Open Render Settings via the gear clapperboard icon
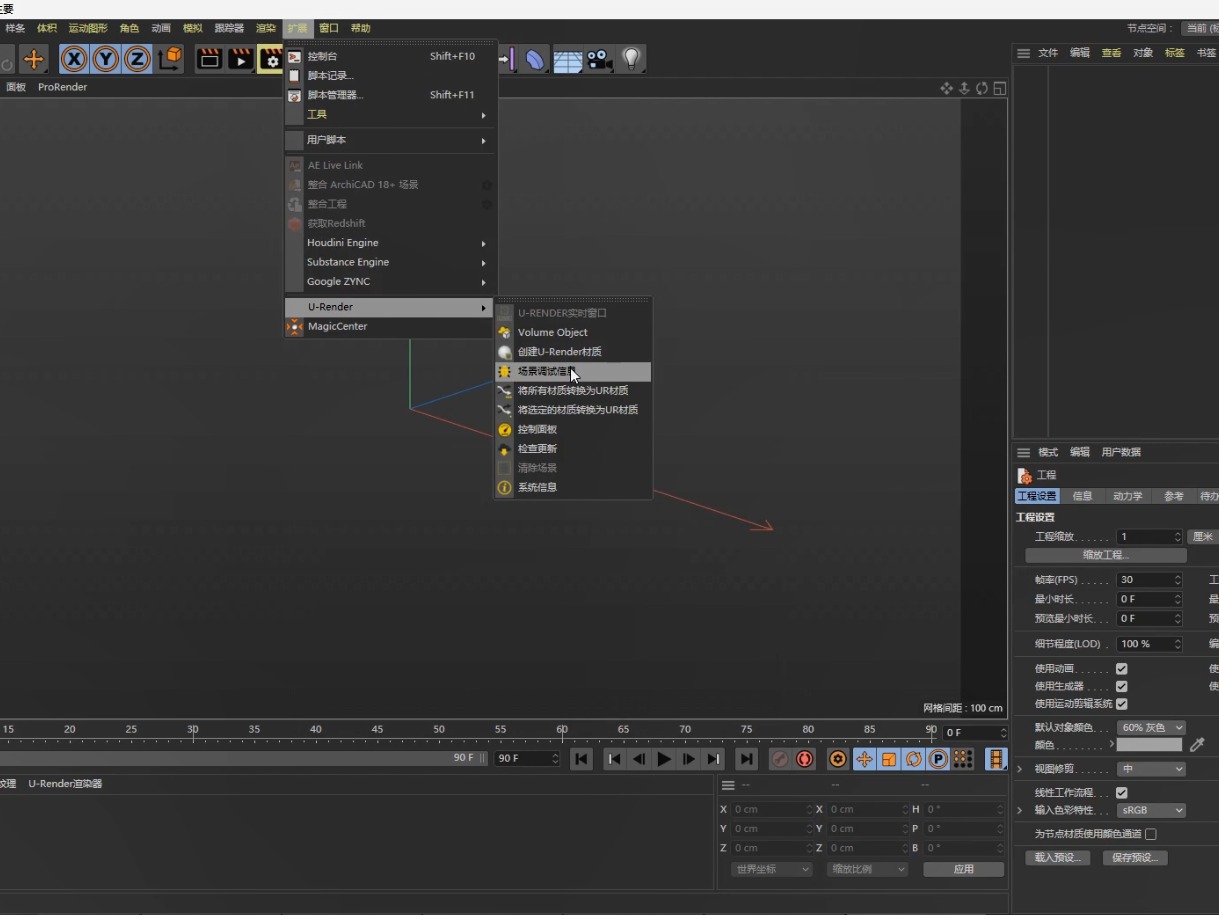1219x915 pixels. coord(270,59)
